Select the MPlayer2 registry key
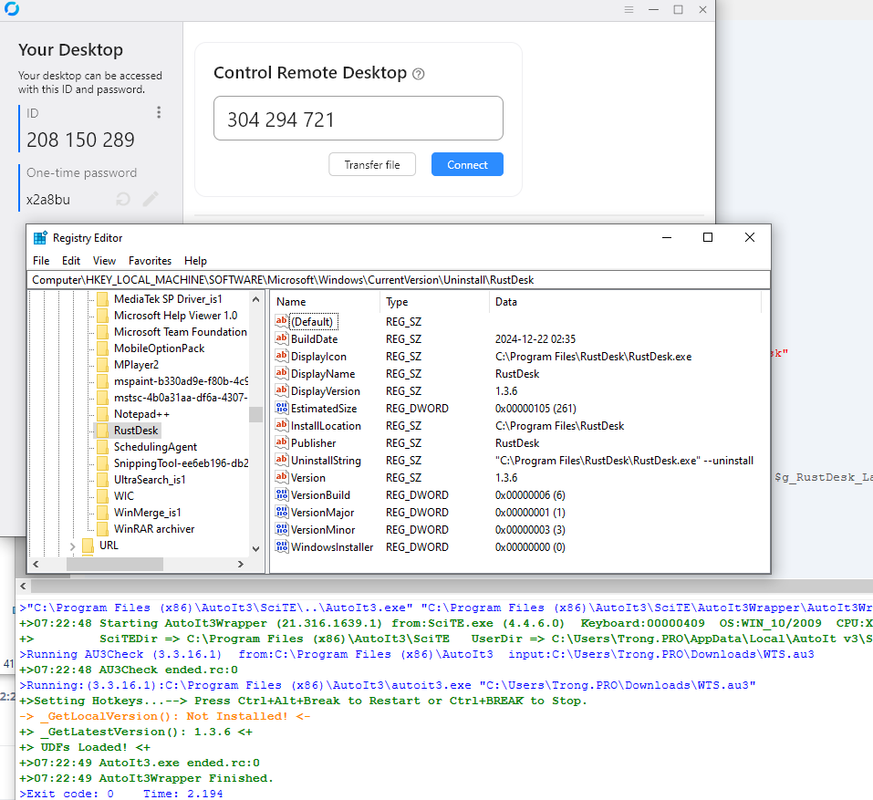 coord(136,365)
